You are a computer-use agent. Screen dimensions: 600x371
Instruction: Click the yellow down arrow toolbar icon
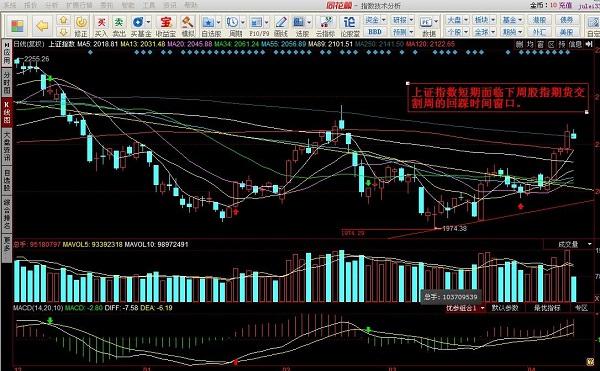64,31
